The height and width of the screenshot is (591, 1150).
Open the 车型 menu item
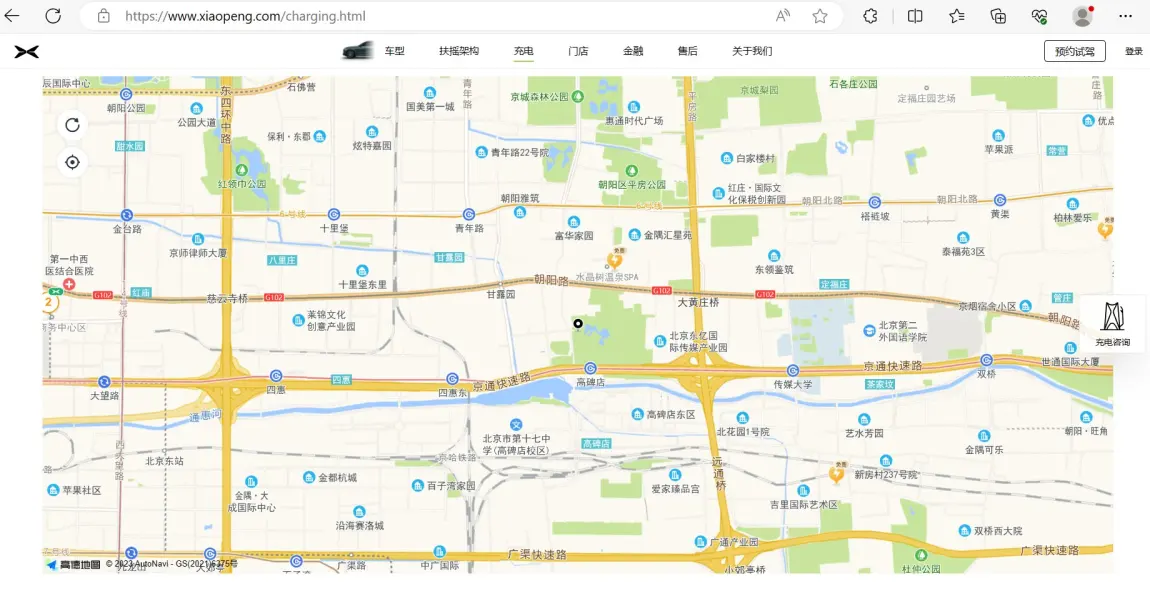point(395,51)
